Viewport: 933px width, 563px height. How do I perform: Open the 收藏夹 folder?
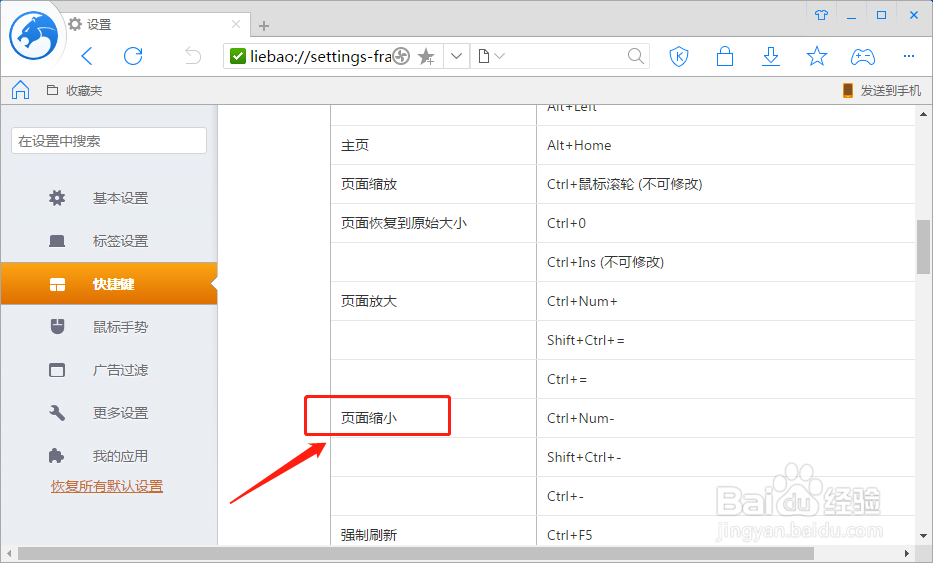(74, 90)
